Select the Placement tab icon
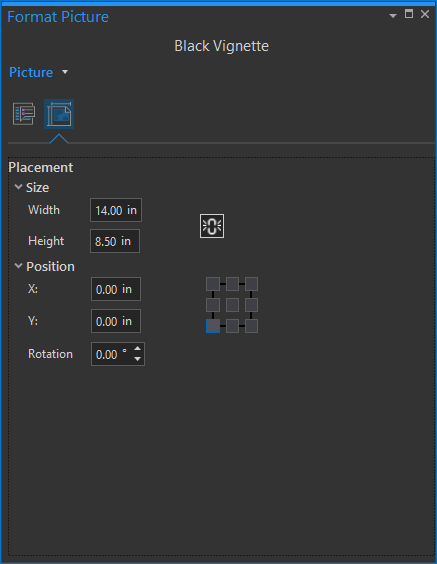The height and width of the screenshot is (564, 437). pyautogui.click(x=59, y=114)
